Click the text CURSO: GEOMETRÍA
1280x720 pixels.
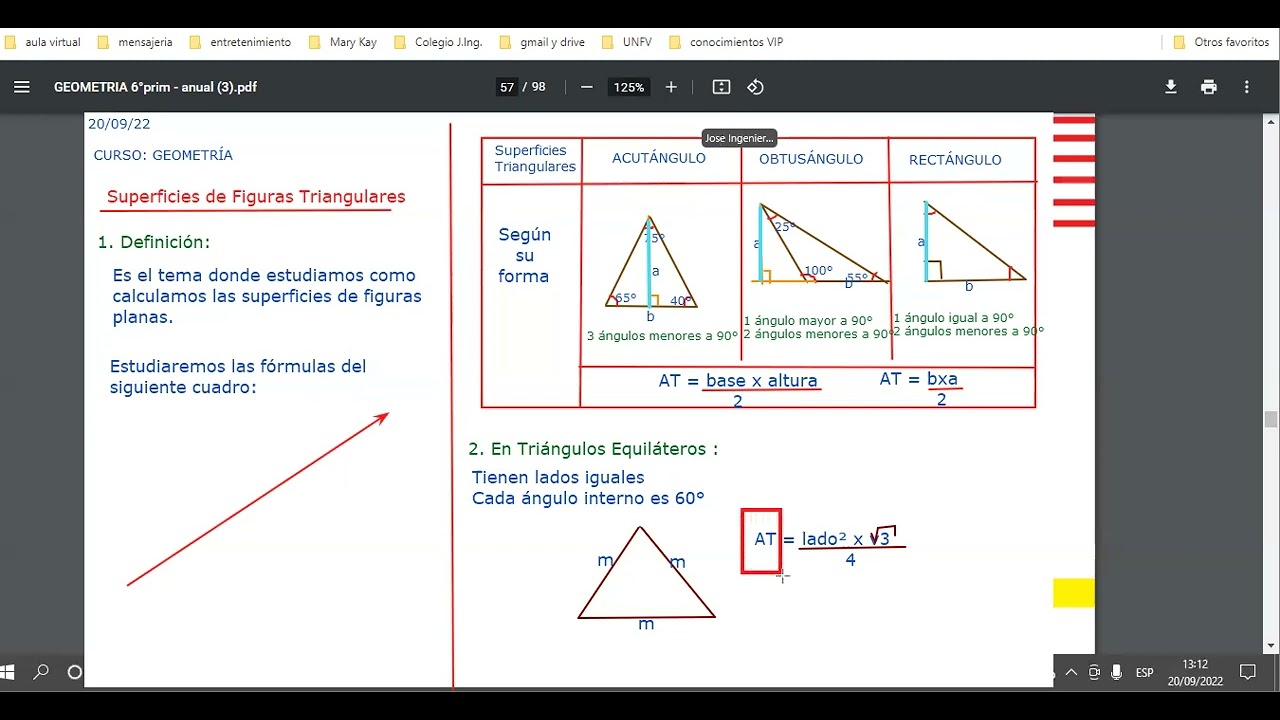click(163, 155)
